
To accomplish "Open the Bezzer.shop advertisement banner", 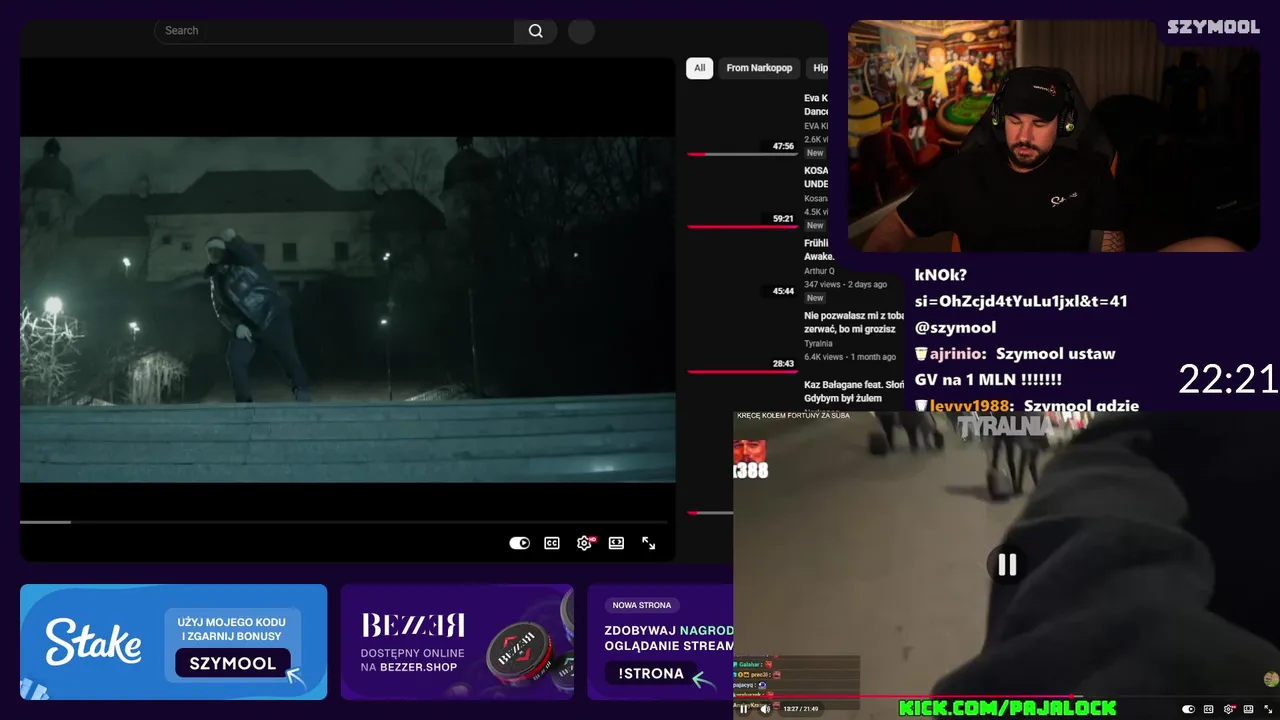I will pos(457,642).
